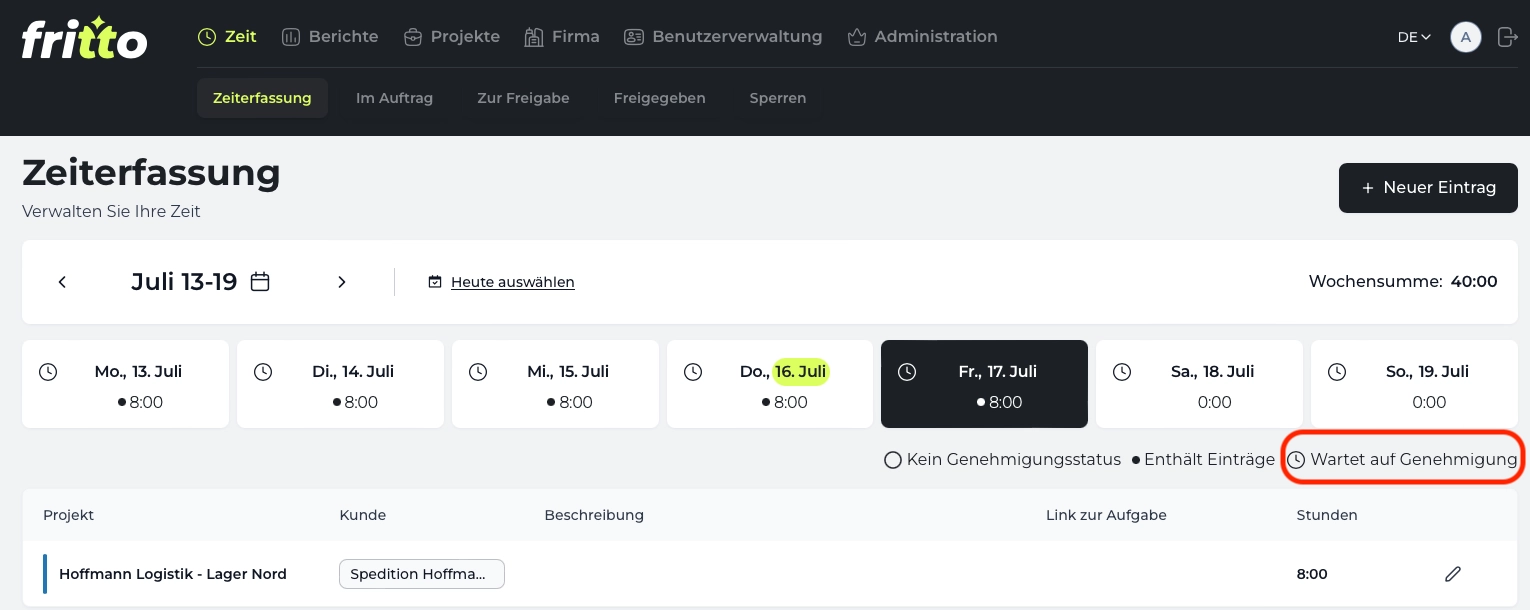Click the clock icon on Mi., 15. Juli card
Image resolution: width=1530 pixels, height=610 pixels.
478,372
